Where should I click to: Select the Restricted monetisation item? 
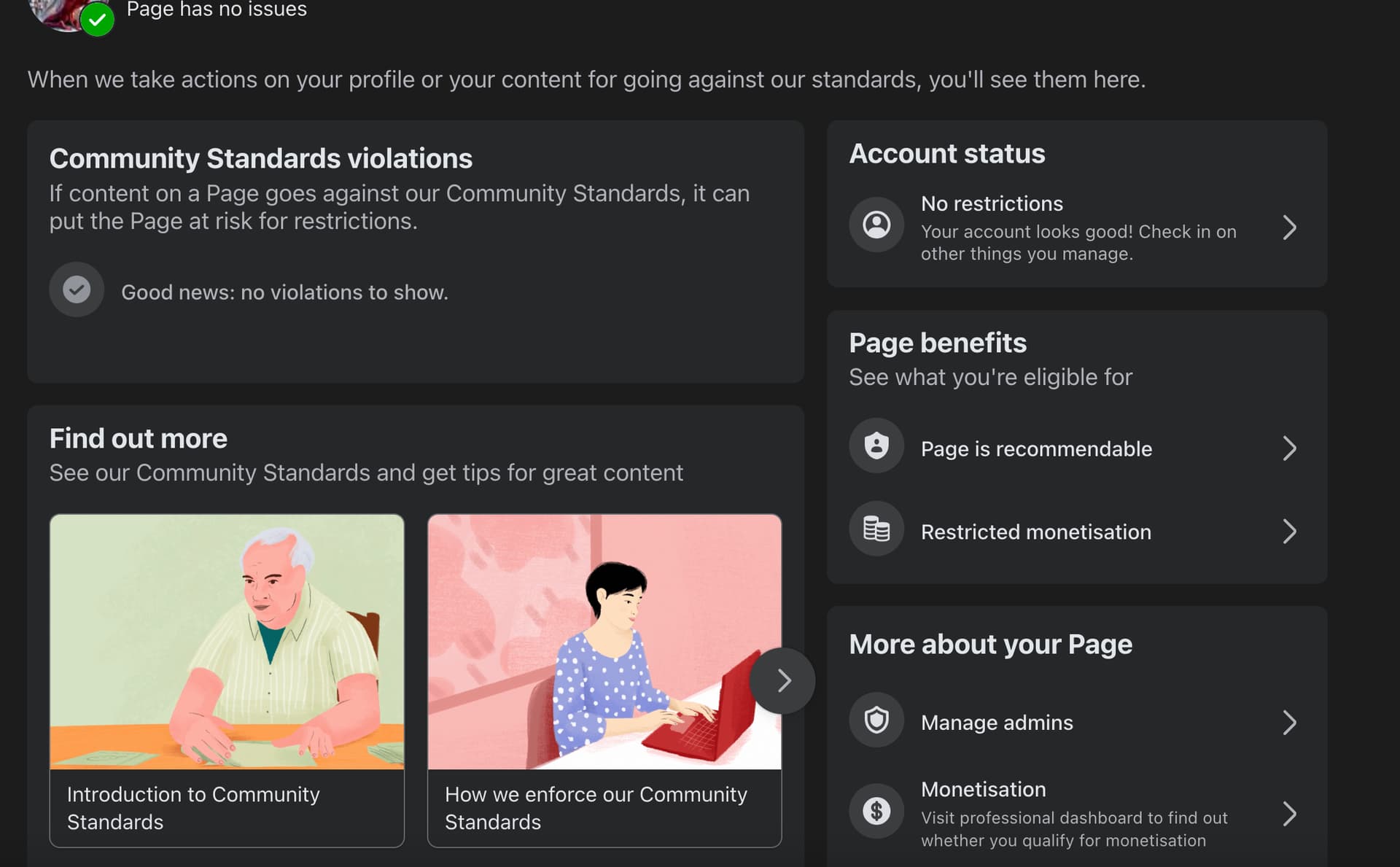(x=1035, y=532)
